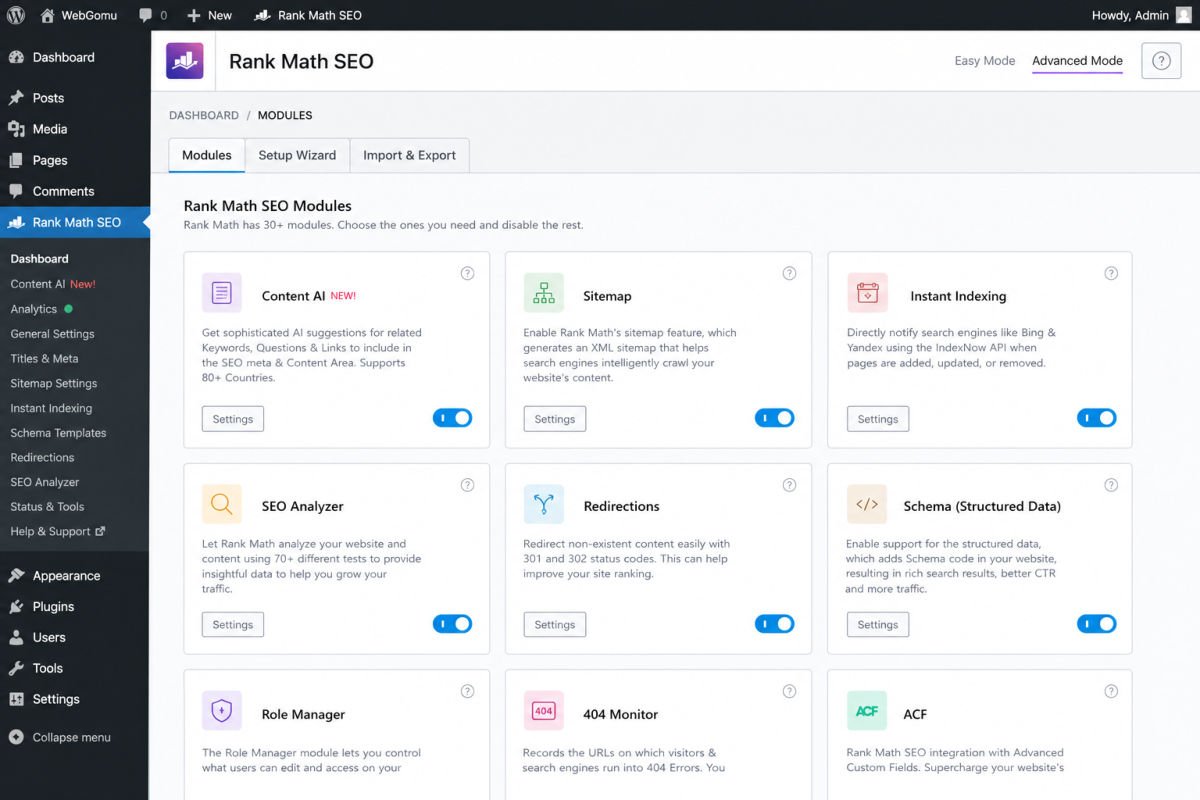1200x800 pixels.
Task: Open Content AI submenu item
Action: click(53, 284)
